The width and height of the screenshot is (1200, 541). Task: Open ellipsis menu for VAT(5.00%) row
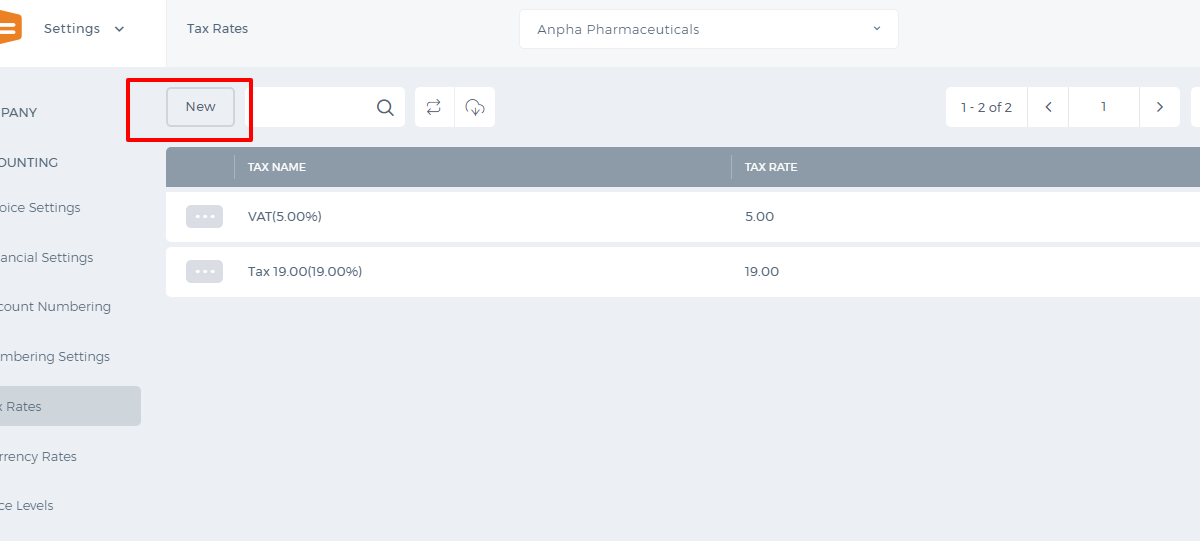click(x=204, y=216)
